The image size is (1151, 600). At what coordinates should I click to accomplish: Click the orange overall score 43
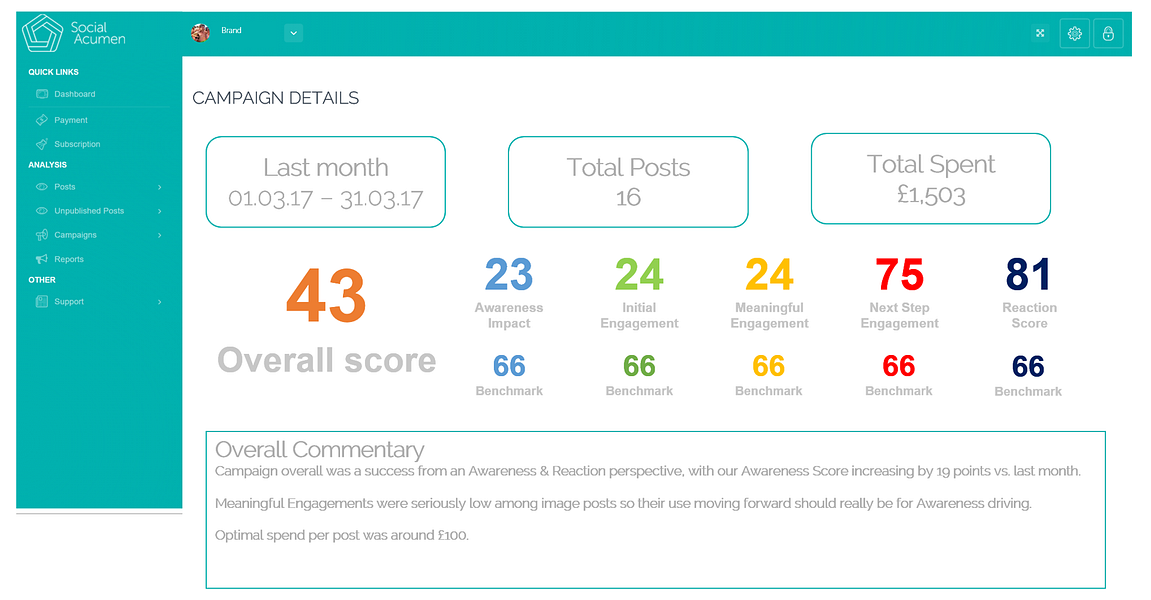pos(326,295)
